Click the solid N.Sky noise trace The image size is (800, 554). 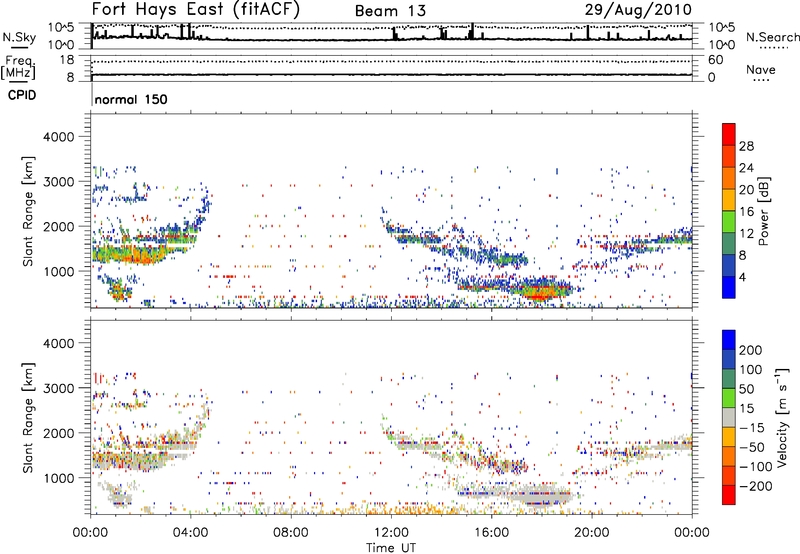(x=392, y=38)
